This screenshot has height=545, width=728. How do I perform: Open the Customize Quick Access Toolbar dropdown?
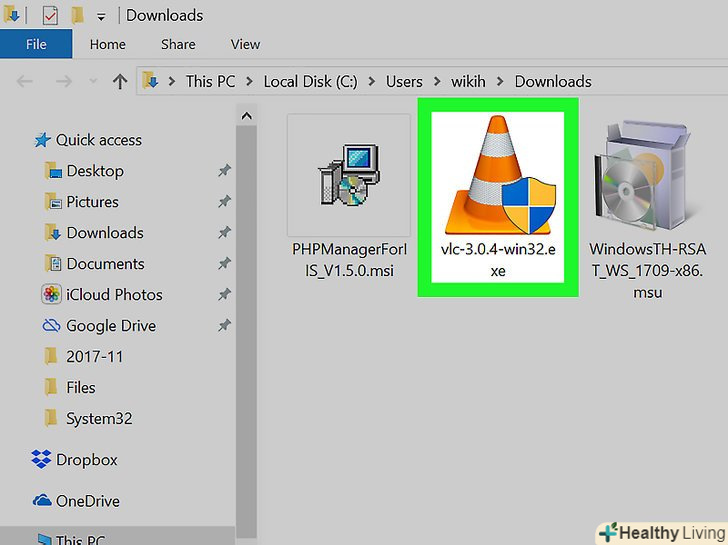[x=101, y=17]
